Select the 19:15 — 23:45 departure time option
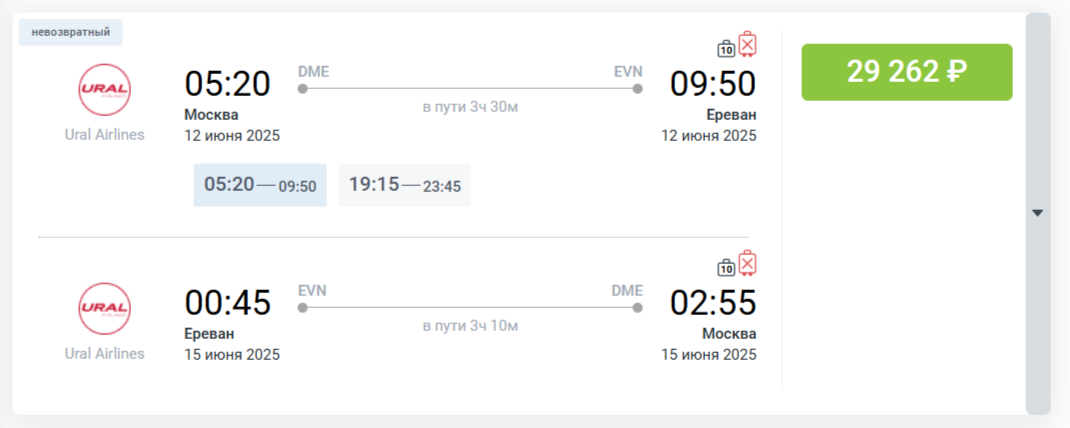Viewport: 1070px width, 428px height. click(404, 185)
